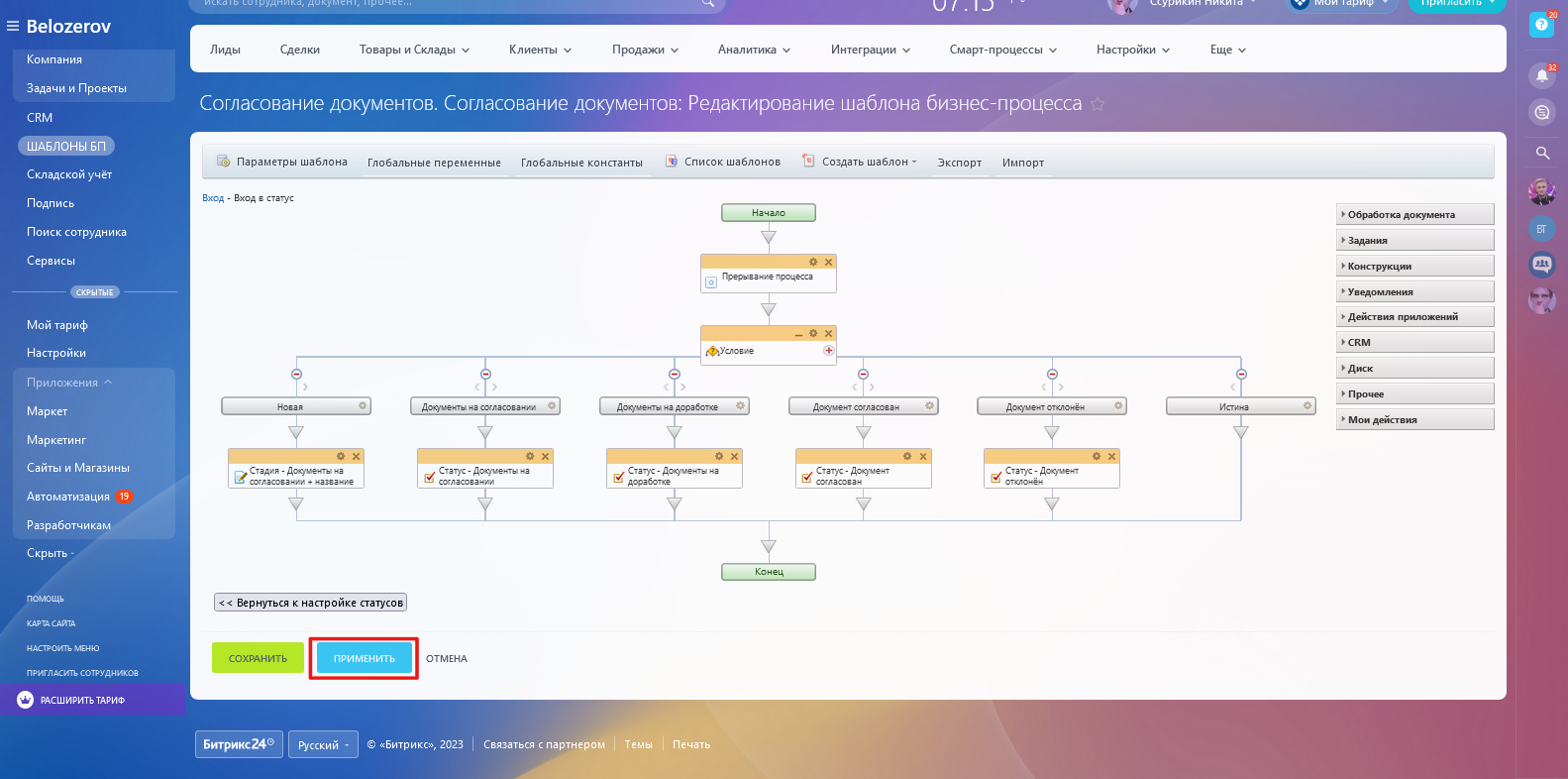
Task: Expand the Действия приложений group
Action: pos(1414,316)
